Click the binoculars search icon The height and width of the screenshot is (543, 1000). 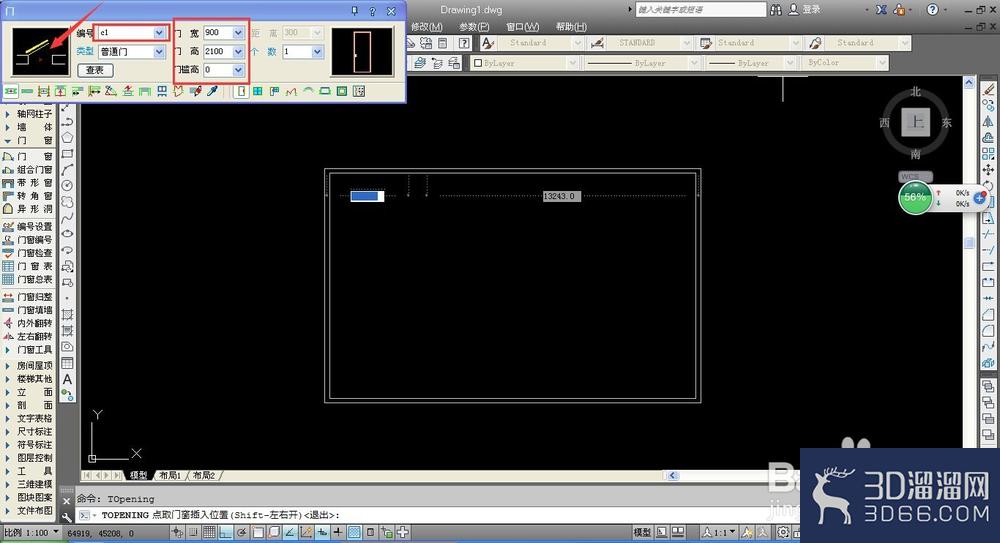click(776, 10)
